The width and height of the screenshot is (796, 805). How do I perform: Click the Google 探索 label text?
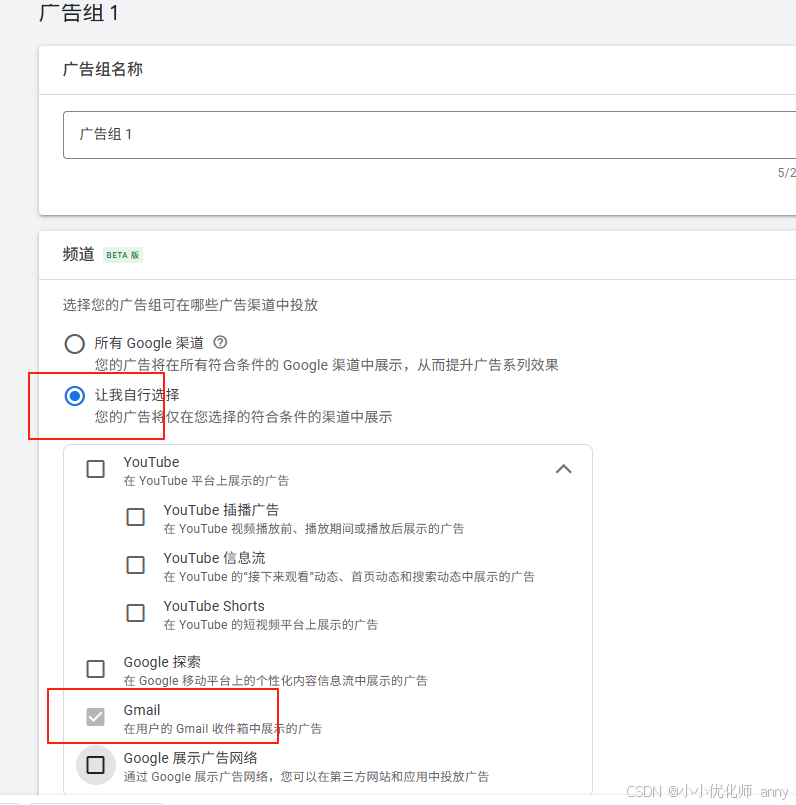point(162,662)
